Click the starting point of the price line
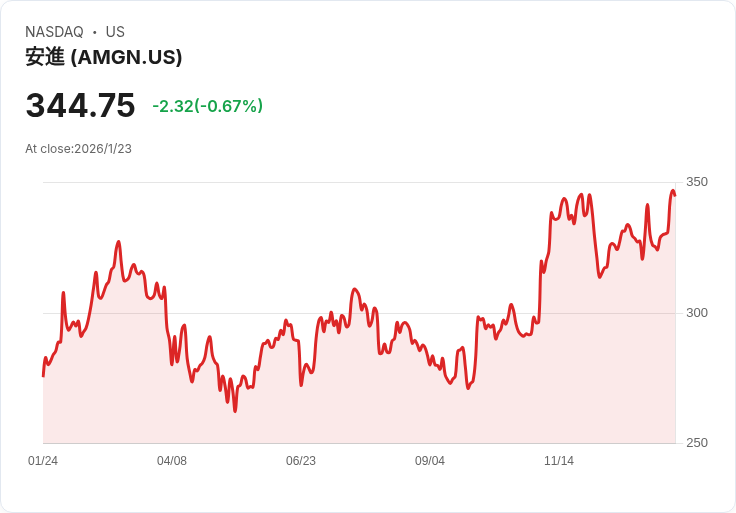This screenshot has height=513, width=736. [43, 376]
